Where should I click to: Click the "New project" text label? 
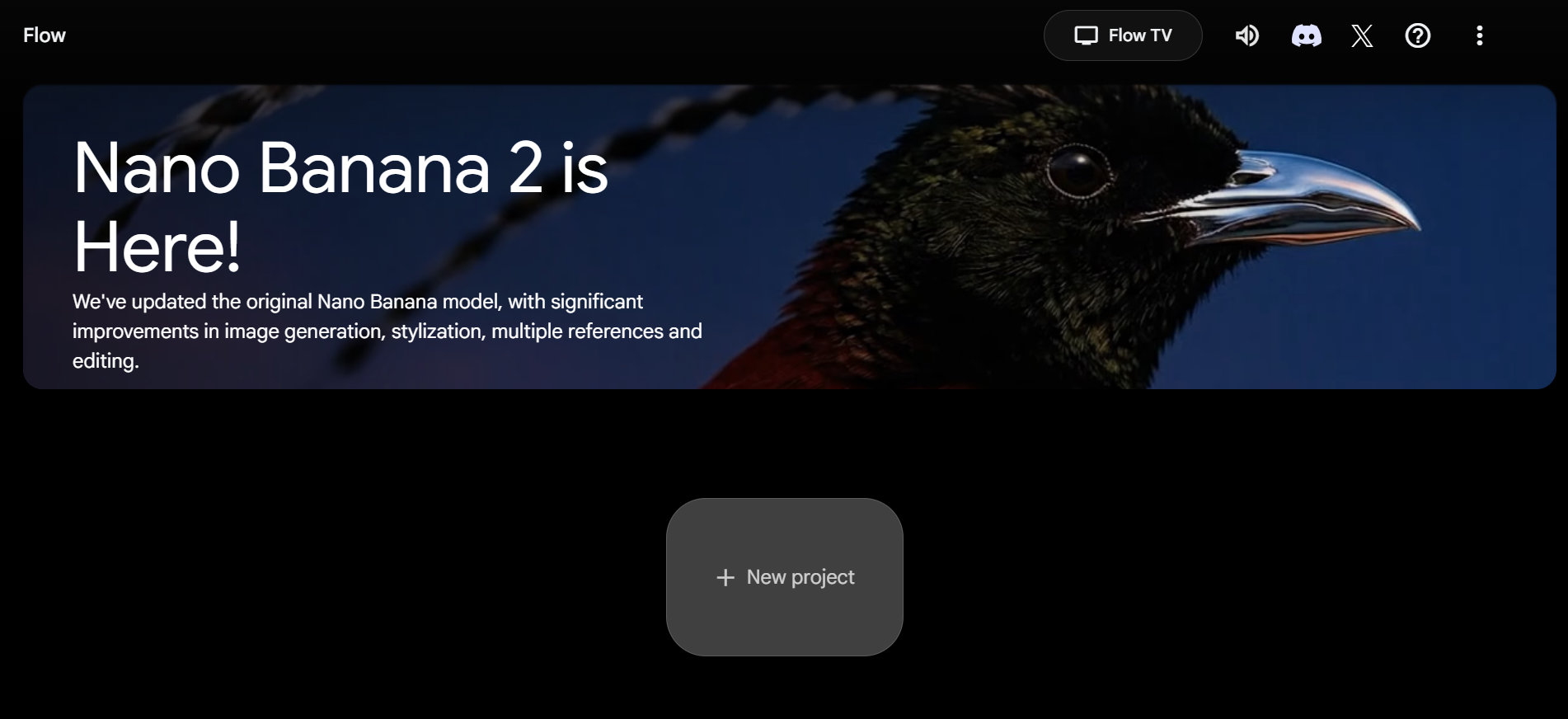(800, 577)
